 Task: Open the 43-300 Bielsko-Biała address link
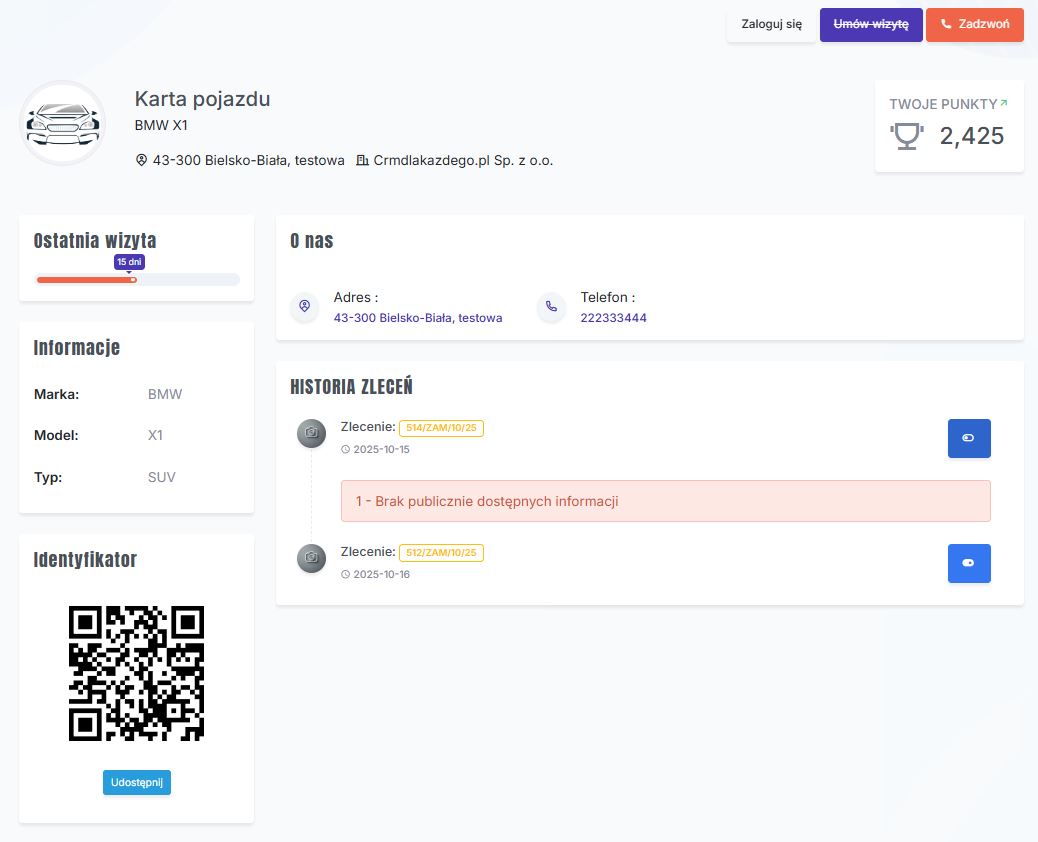point(418,318)
